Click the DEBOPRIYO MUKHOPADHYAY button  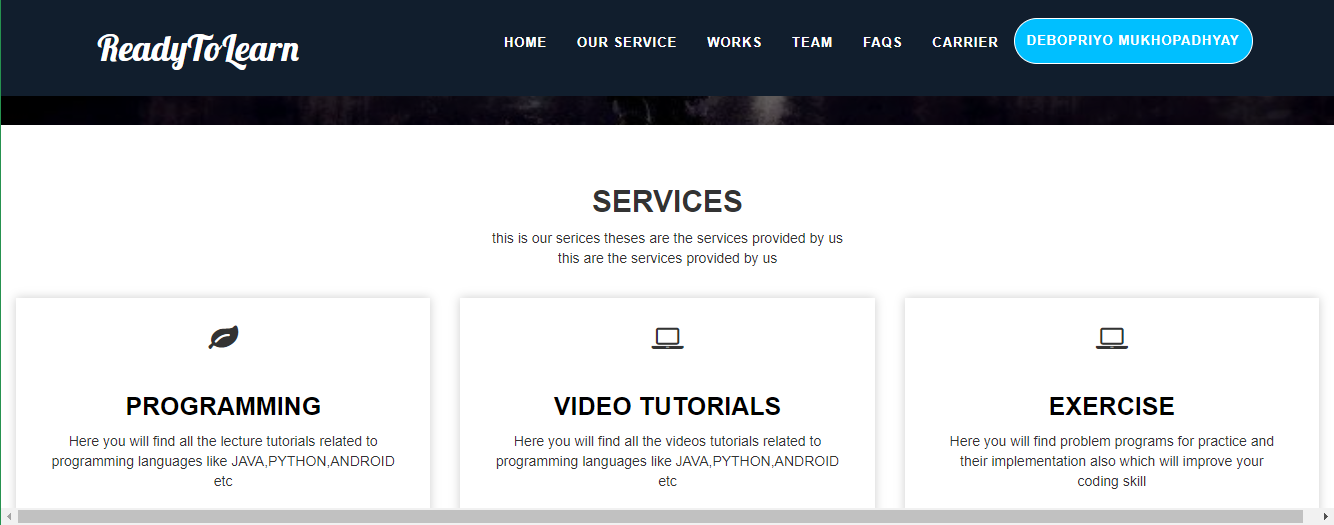pyautogui.click(x=1133, y=41)
